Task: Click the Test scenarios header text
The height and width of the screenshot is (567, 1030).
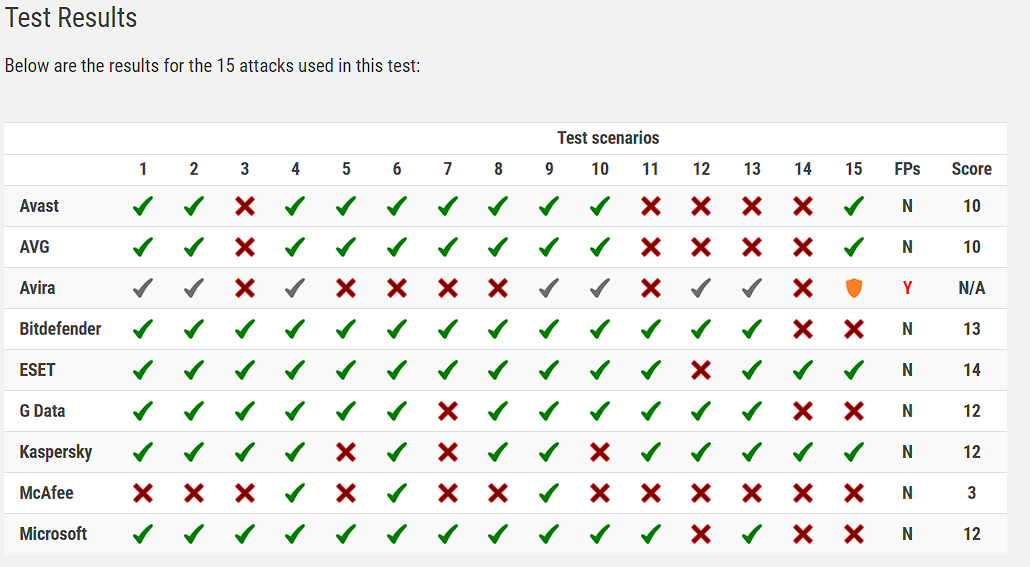Action: (x=608, y=138)
